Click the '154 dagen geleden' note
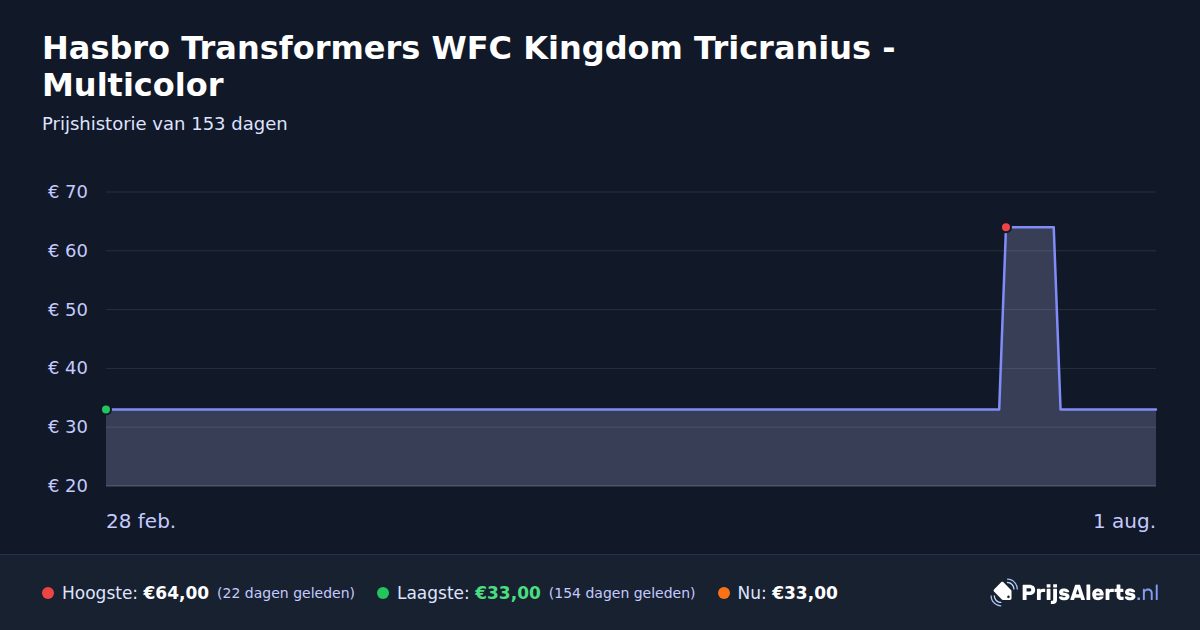The image size is (1200, 630). coord(622,593)
